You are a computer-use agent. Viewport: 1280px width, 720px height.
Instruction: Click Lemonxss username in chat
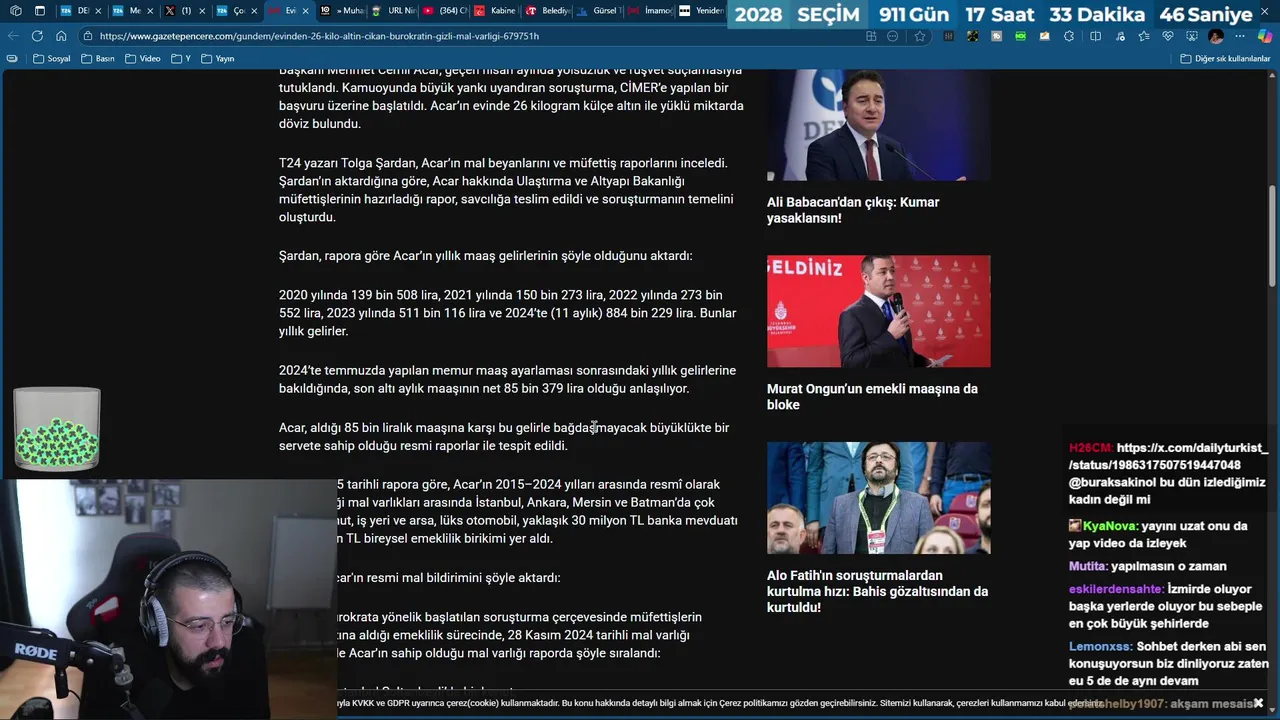tap(1100, 647)
